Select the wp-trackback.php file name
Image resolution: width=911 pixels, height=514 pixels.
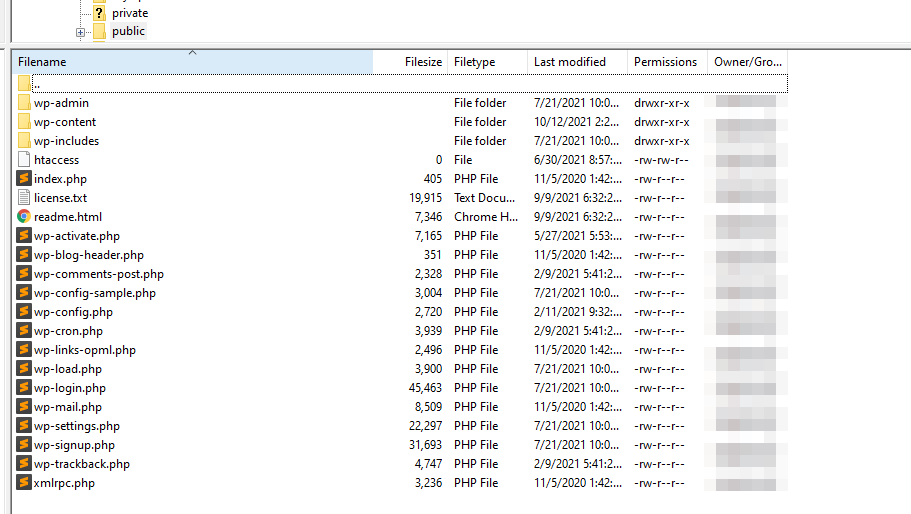click(82, 463)
